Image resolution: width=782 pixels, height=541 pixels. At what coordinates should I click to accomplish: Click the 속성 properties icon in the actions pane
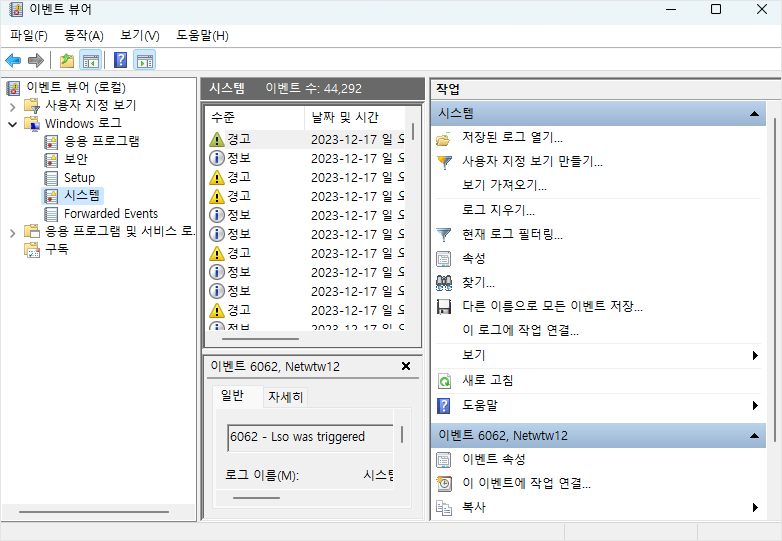pos(445,259)
